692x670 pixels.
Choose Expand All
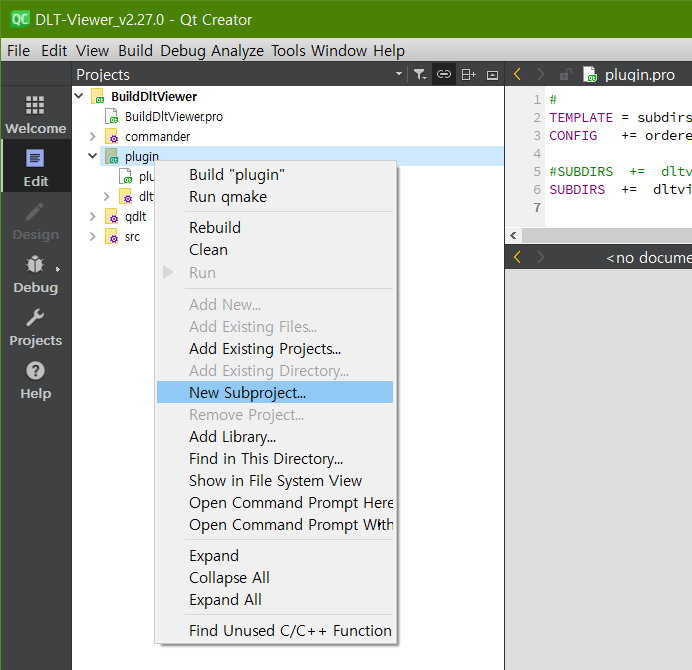click(x=275, y=600)
